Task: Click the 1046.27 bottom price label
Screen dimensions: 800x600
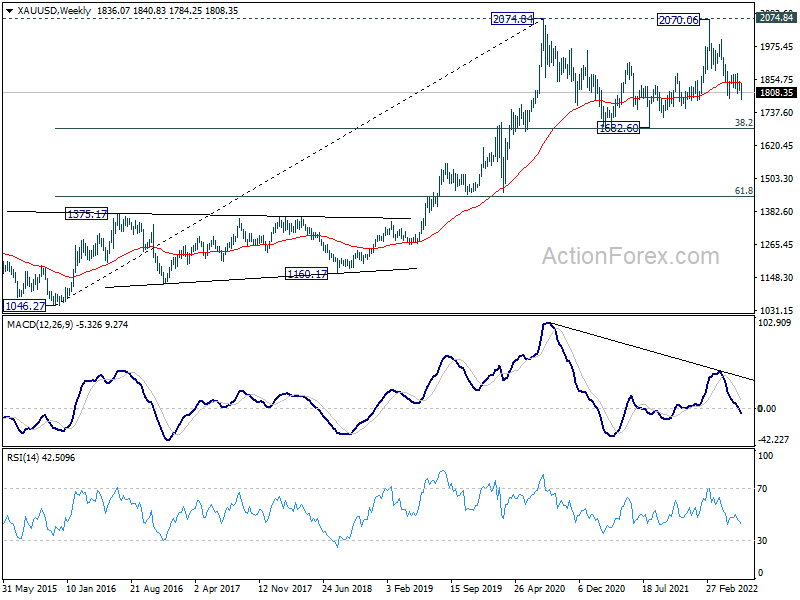Action: (x=24, y=306)
